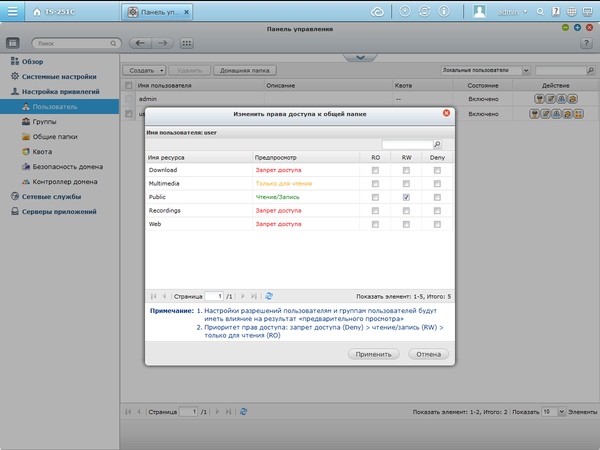Check Deny for Download folder
This screenshot has height=450, width=600.
(437, 170)
